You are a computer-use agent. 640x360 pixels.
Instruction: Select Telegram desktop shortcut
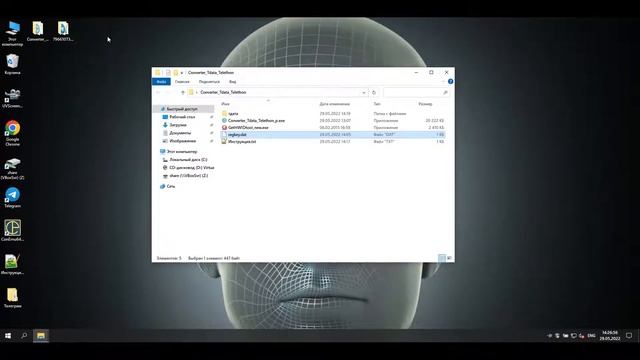tap(13, 198)
